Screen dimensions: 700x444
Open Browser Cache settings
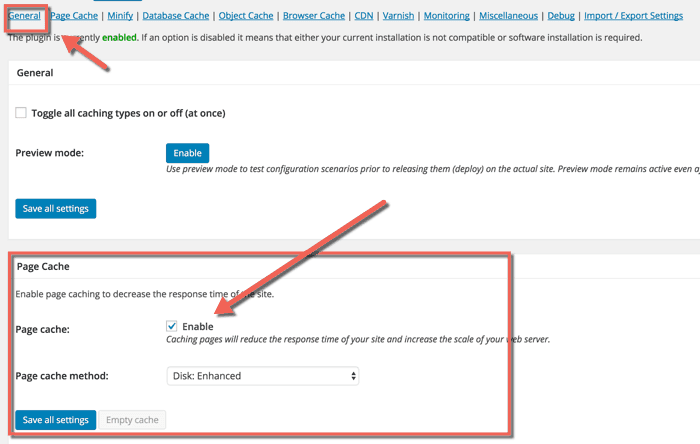pyautogui.click(x=314, y=16)
